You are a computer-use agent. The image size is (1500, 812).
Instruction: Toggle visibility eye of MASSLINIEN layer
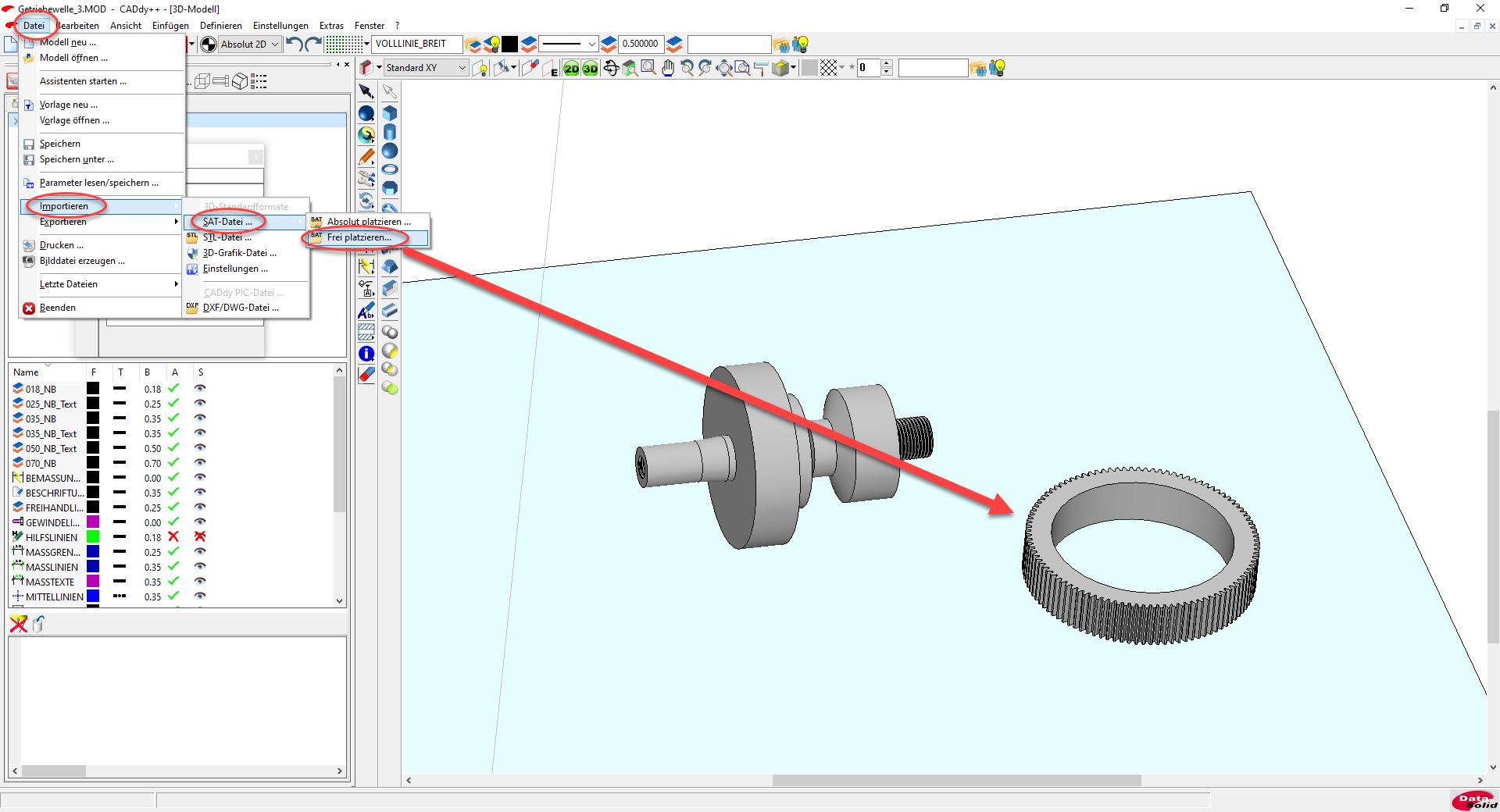[200, 567]
